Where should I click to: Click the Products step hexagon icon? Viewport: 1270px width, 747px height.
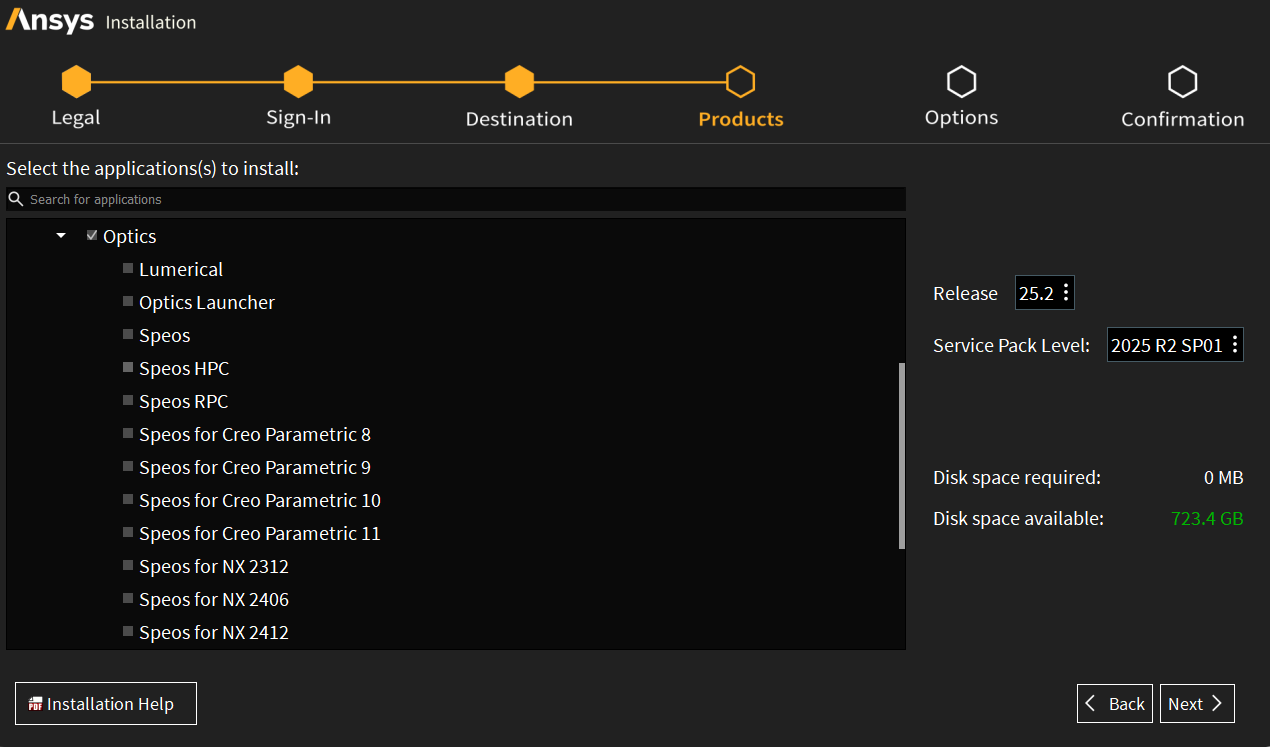(740, 82)
